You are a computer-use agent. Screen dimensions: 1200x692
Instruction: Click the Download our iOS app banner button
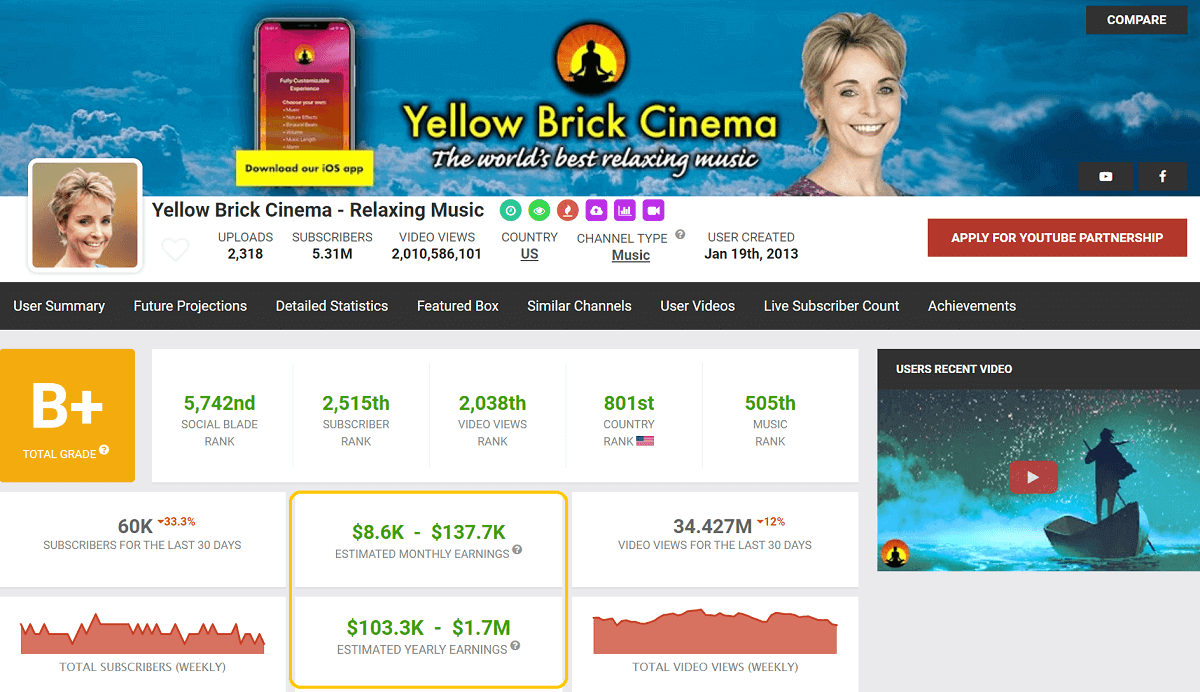(x=304, y=168)
